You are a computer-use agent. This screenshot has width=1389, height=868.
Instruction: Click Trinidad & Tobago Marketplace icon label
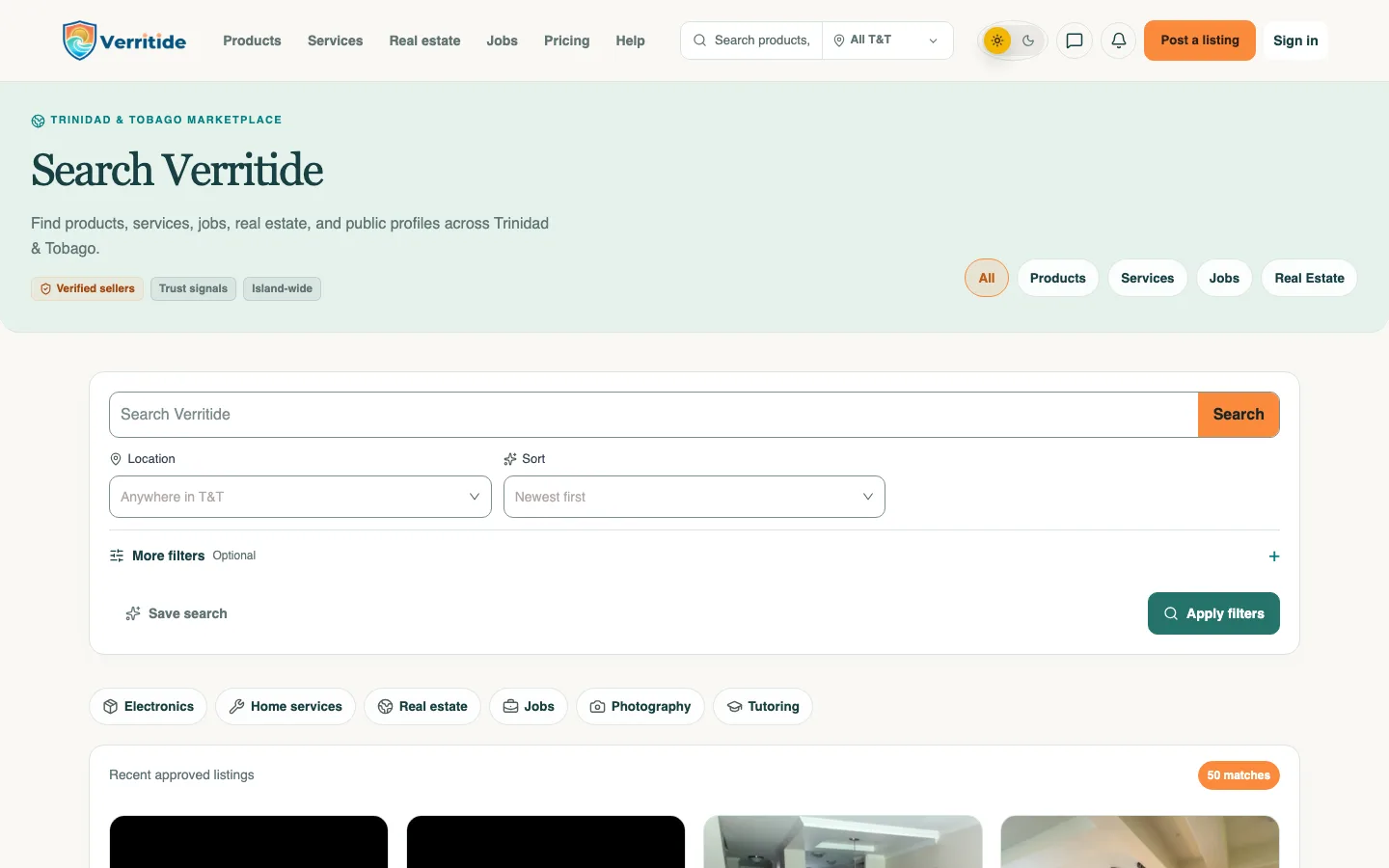click(156, 121)
